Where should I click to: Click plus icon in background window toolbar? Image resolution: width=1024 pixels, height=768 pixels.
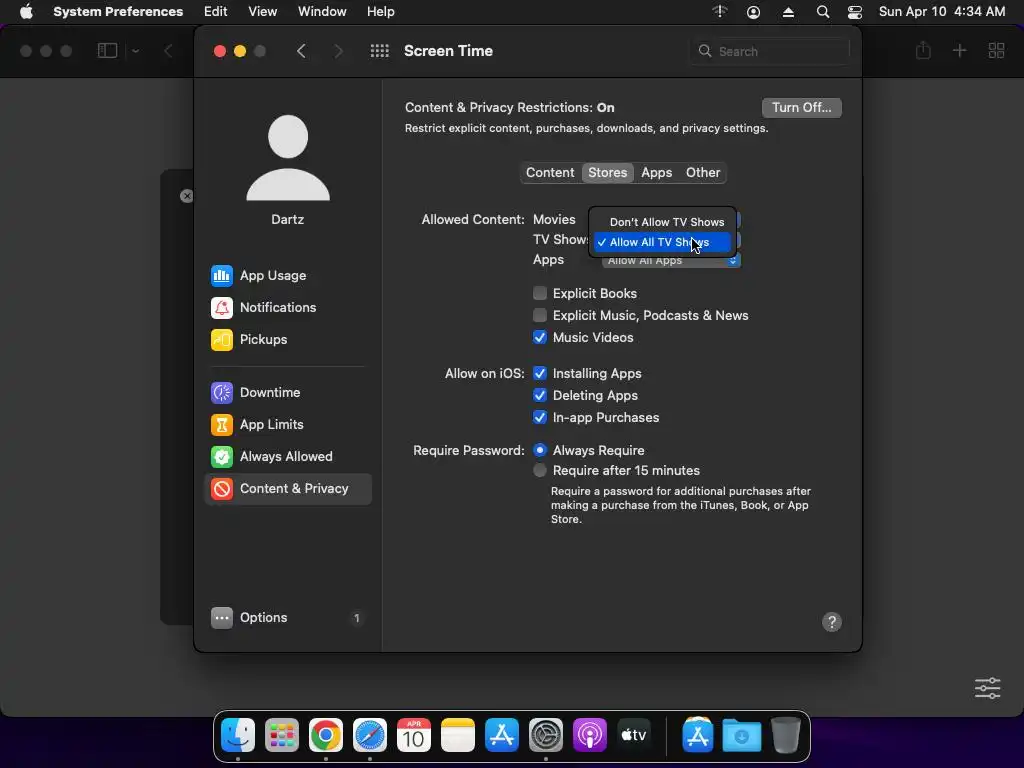coord(959,50)
